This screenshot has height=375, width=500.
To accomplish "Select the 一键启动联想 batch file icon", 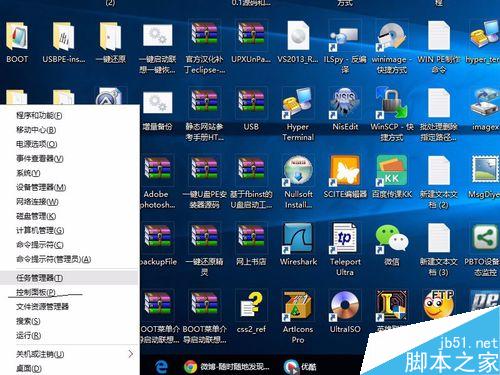I will pyautogui.click(x=158, y=35).
